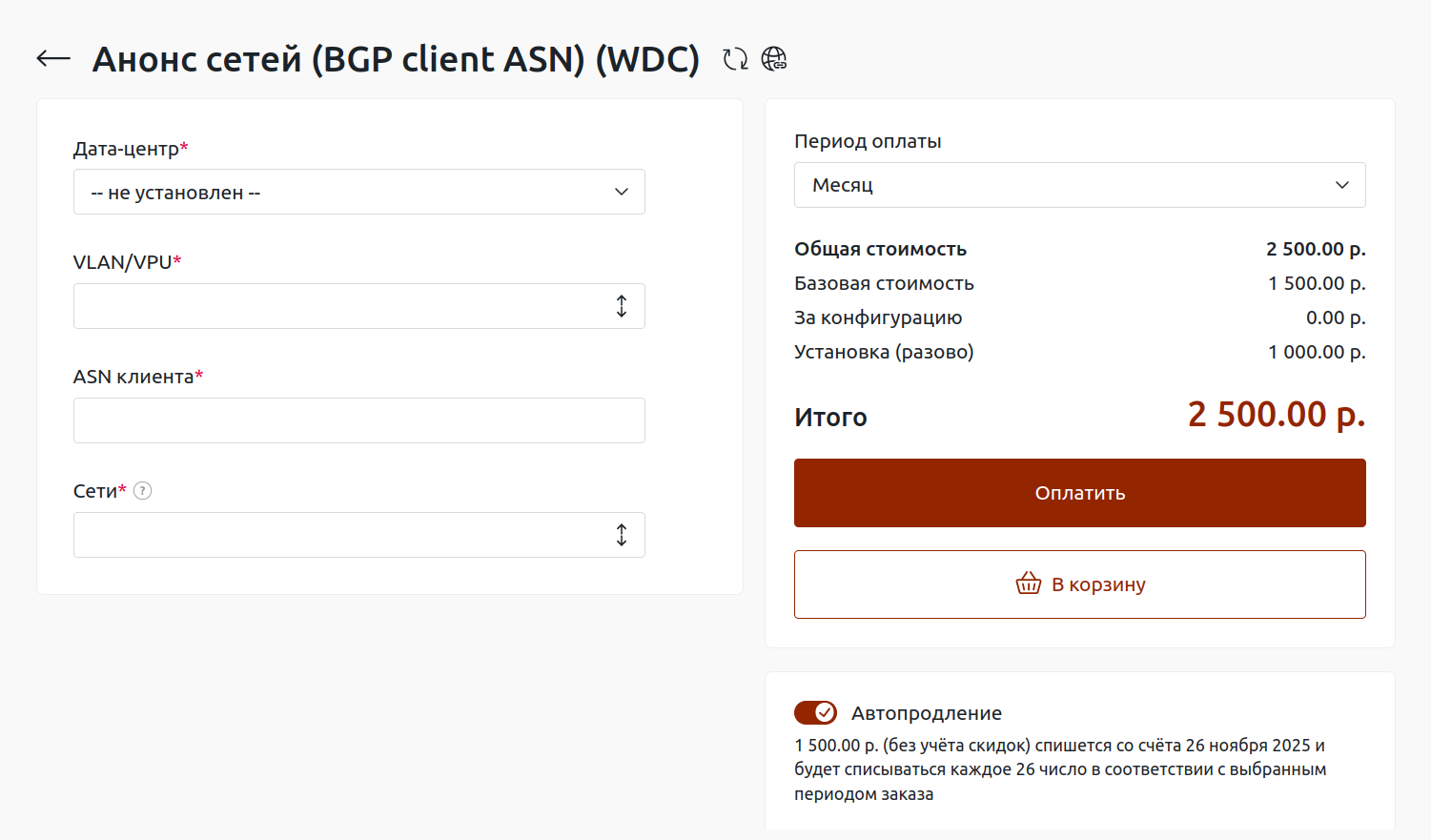1431x840 pixels.
Task: Select the 'не установлен' data center option
Action: tap(175, 193)
